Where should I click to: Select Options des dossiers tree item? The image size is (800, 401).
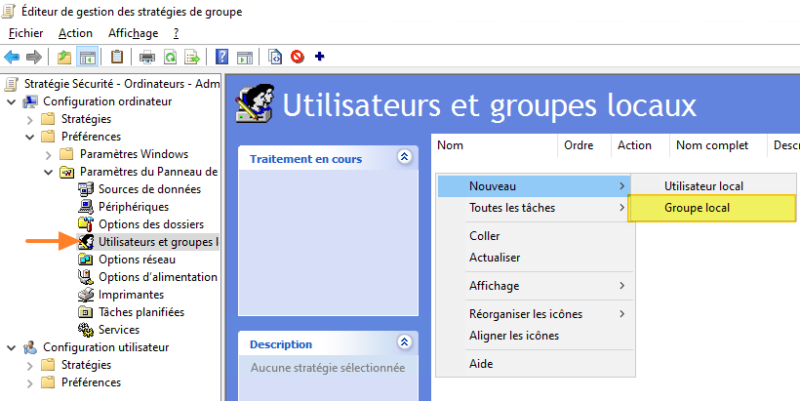pyautogui.click(x=151, y=224)
